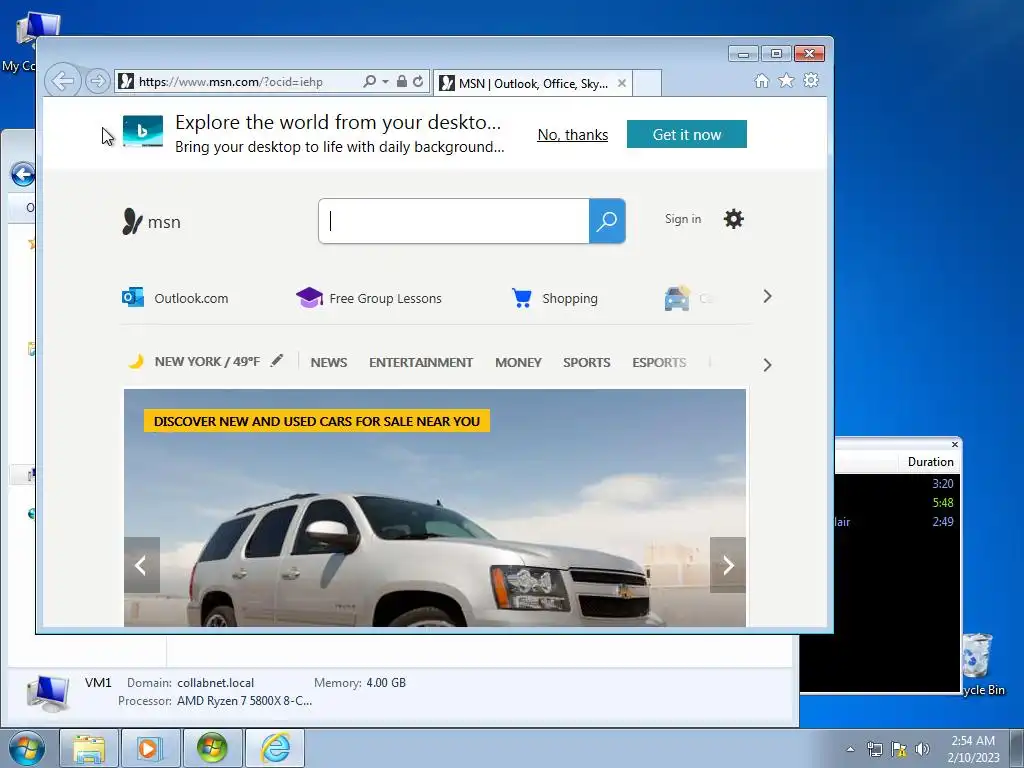Open the Windows Start menu

(x=27, y=748)
